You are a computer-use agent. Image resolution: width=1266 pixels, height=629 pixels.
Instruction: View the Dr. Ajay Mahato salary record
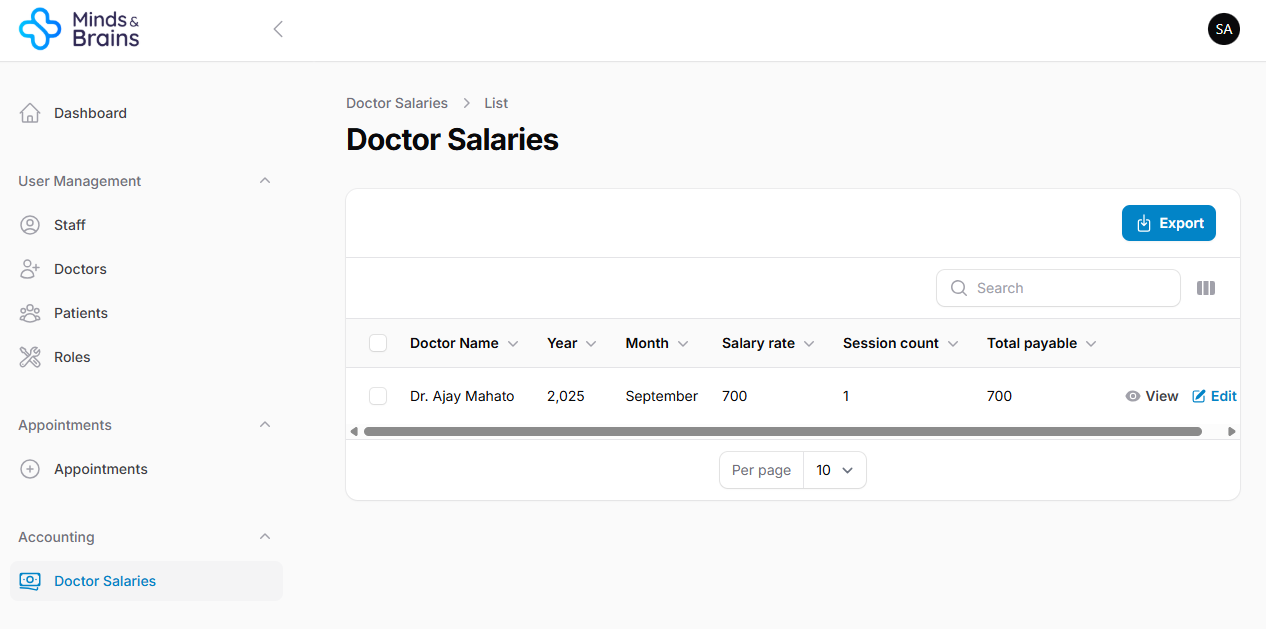point(1152,396)
